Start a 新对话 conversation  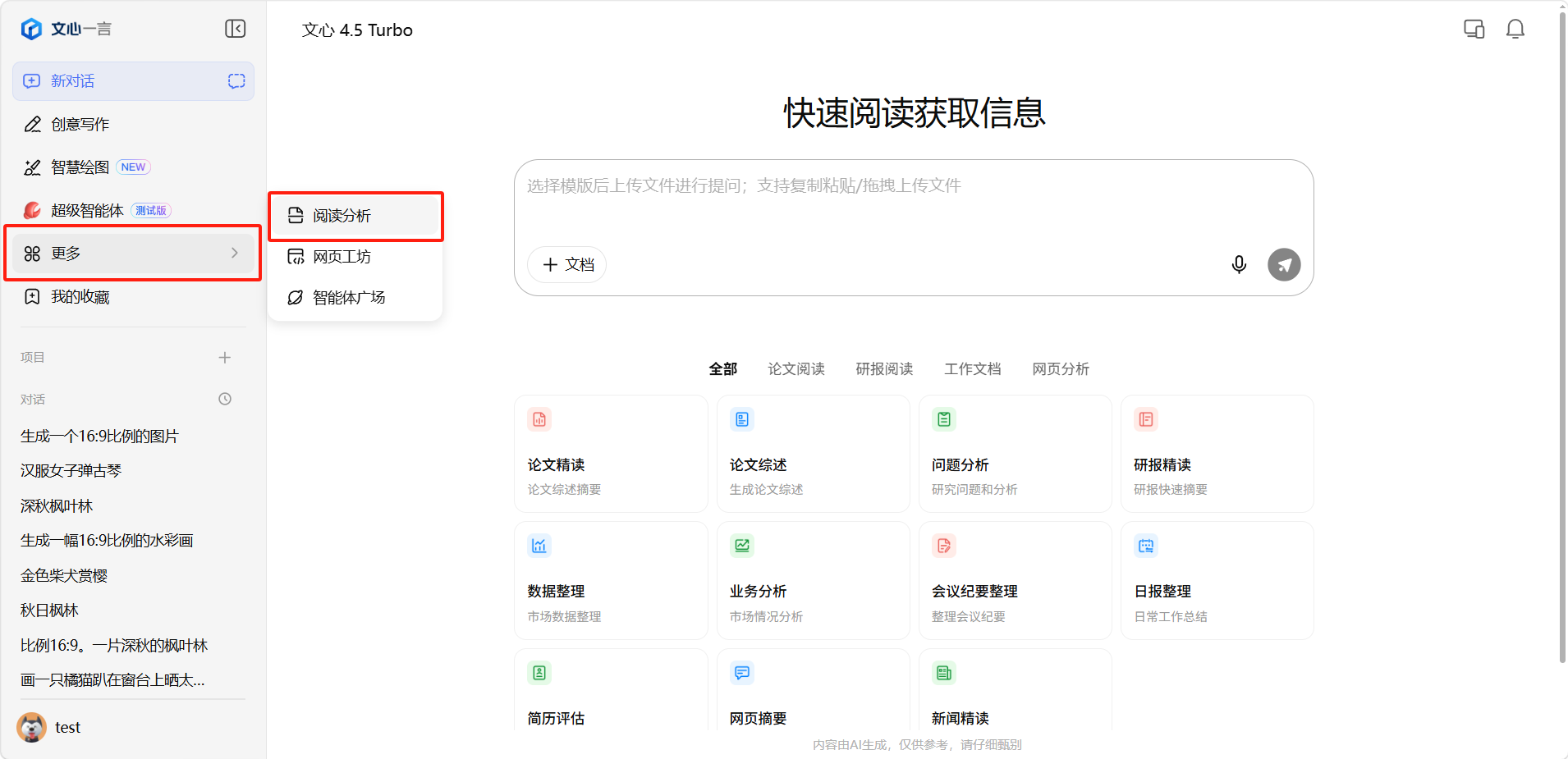click(133, 81)
